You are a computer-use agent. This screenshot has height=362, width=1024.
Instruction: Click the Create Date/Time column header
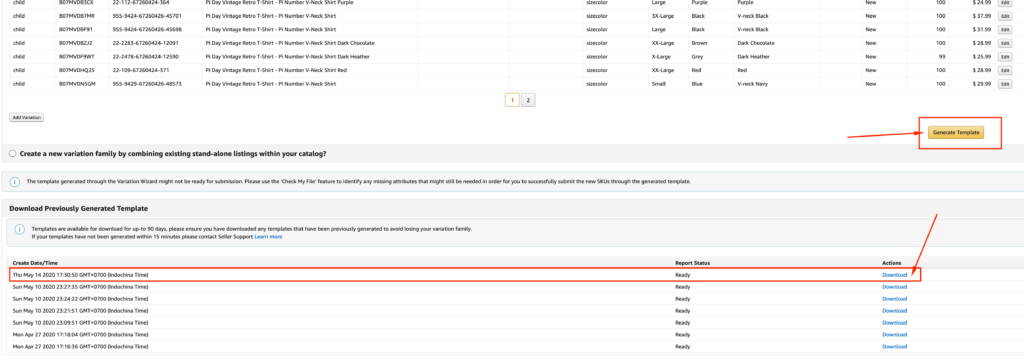pos(35,263)
